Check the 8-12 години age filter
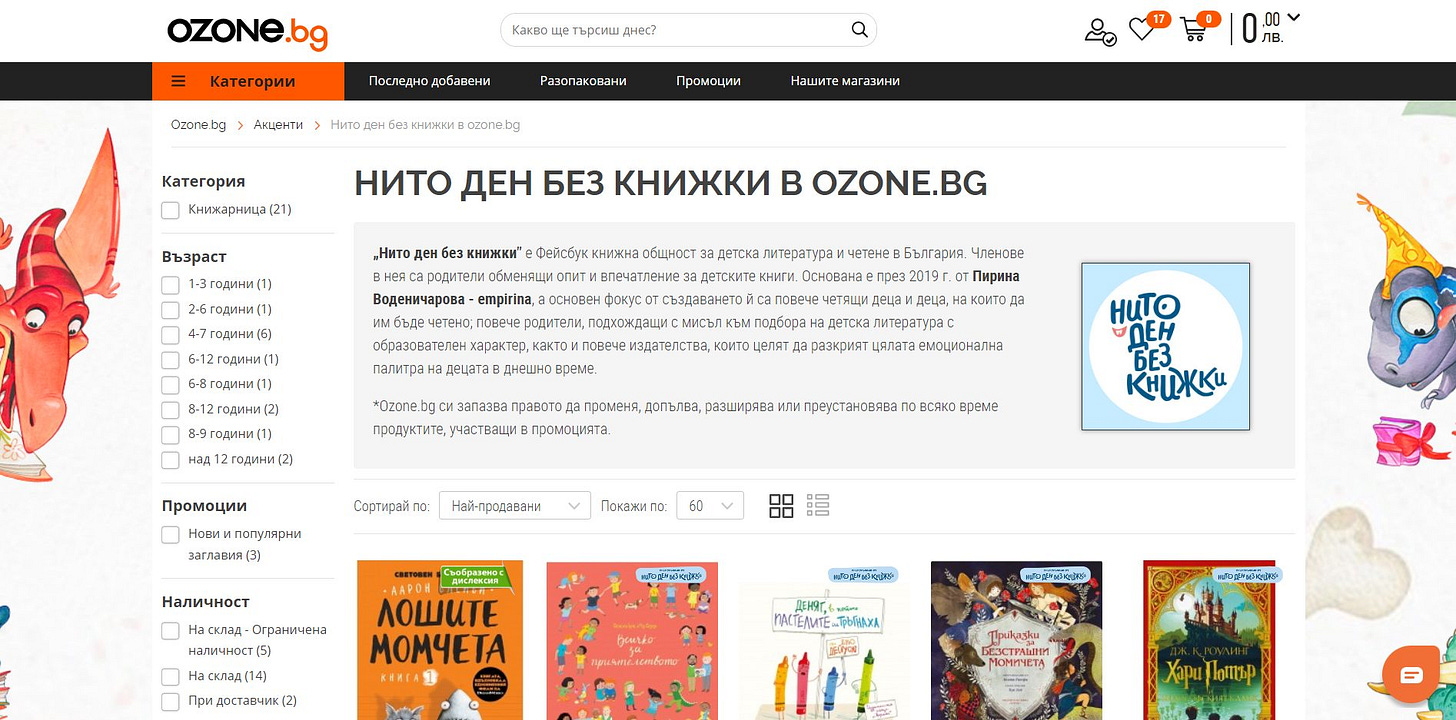Viewport: 1456px width, 720px height. (170, 410)
